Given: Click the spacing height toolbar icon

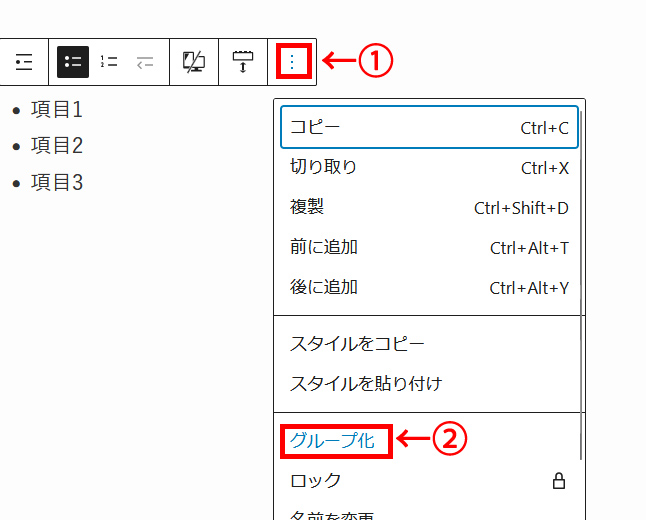Looking at the screenshot, I should click(x=243, y=61).
